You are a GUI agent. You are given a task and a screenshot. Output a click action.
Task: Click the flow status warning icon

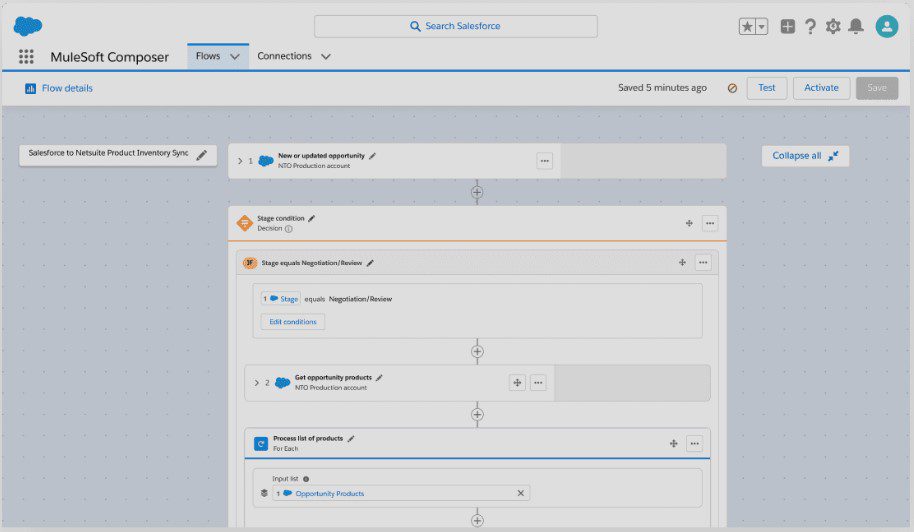[732, 88]
